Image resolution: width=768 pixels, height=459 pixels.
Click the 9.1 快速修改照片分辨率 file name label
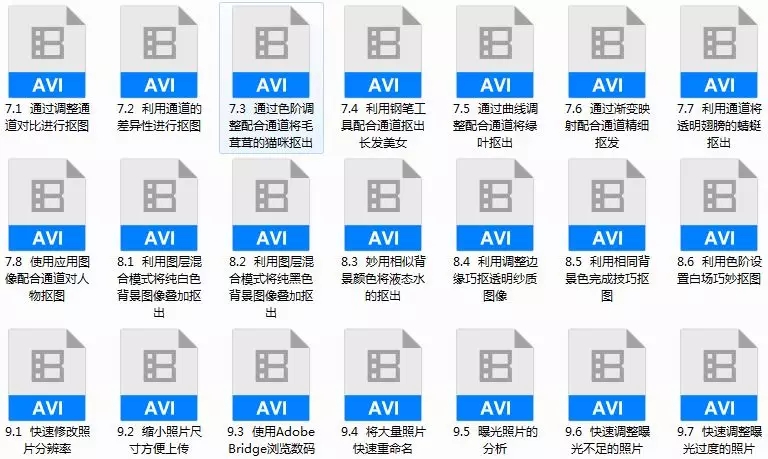tap(48, 440)
